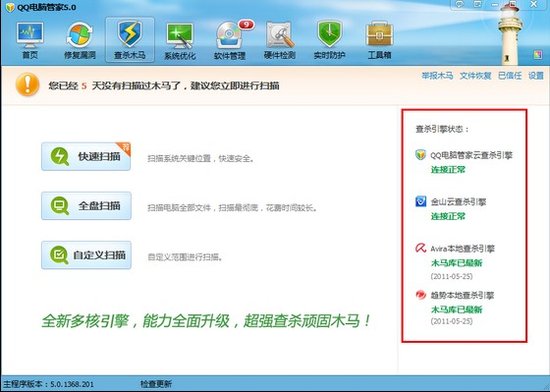Go to the 软件管理 software management tab

230,40
